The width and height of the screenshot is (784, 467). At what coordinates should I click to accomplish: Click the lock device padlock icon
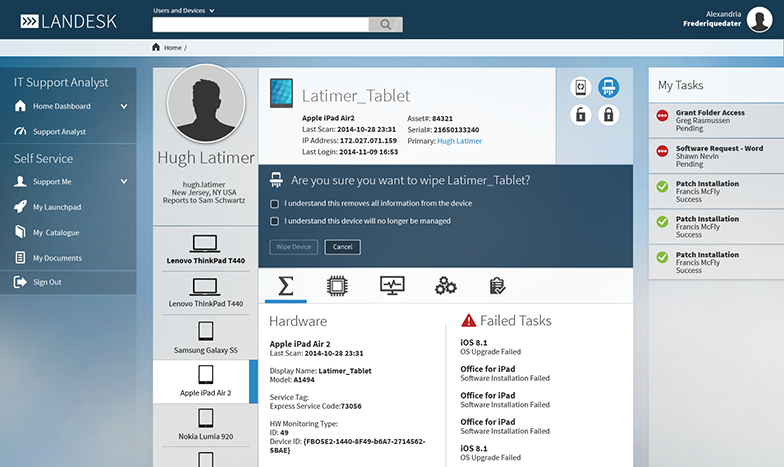607,115
